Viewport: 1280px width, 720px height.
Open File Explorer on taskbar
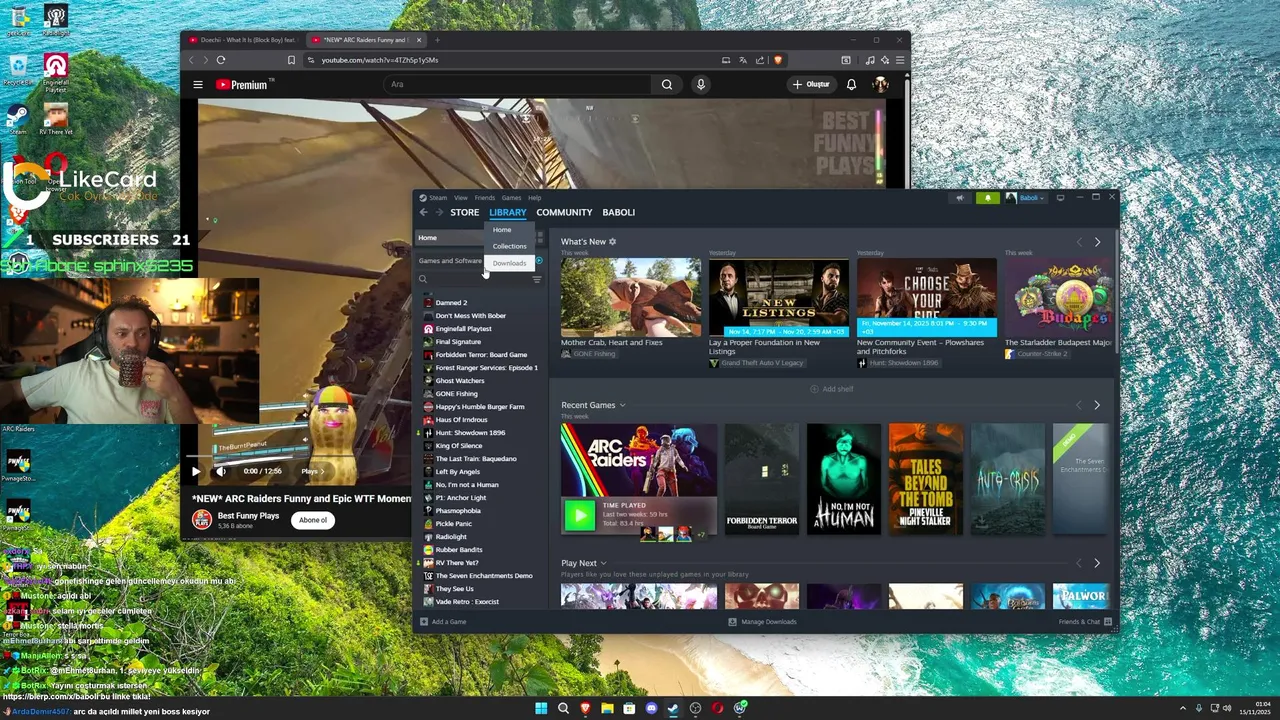[607, 708]
